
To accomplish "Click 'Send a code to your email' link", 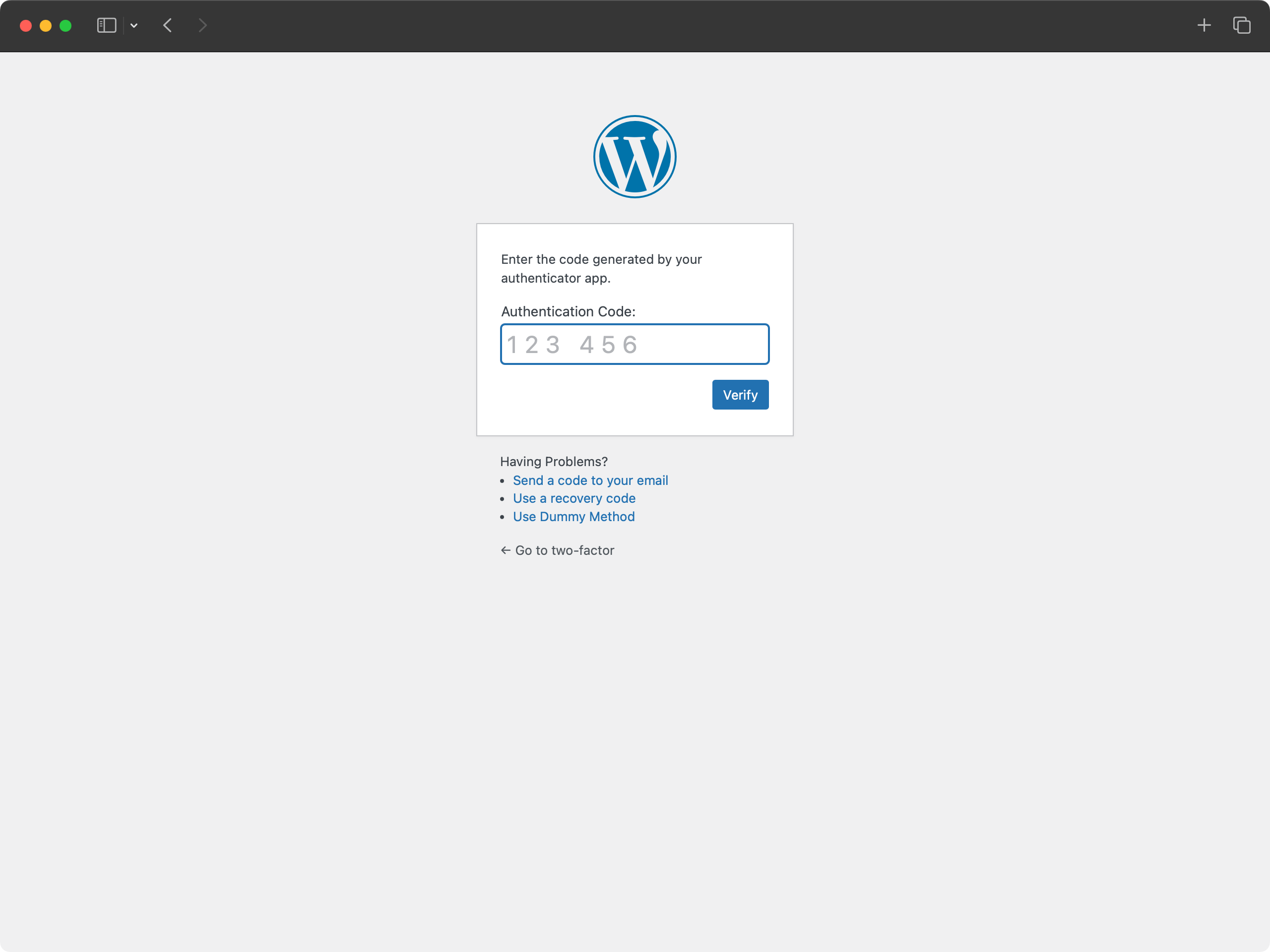I will [590, 480].
